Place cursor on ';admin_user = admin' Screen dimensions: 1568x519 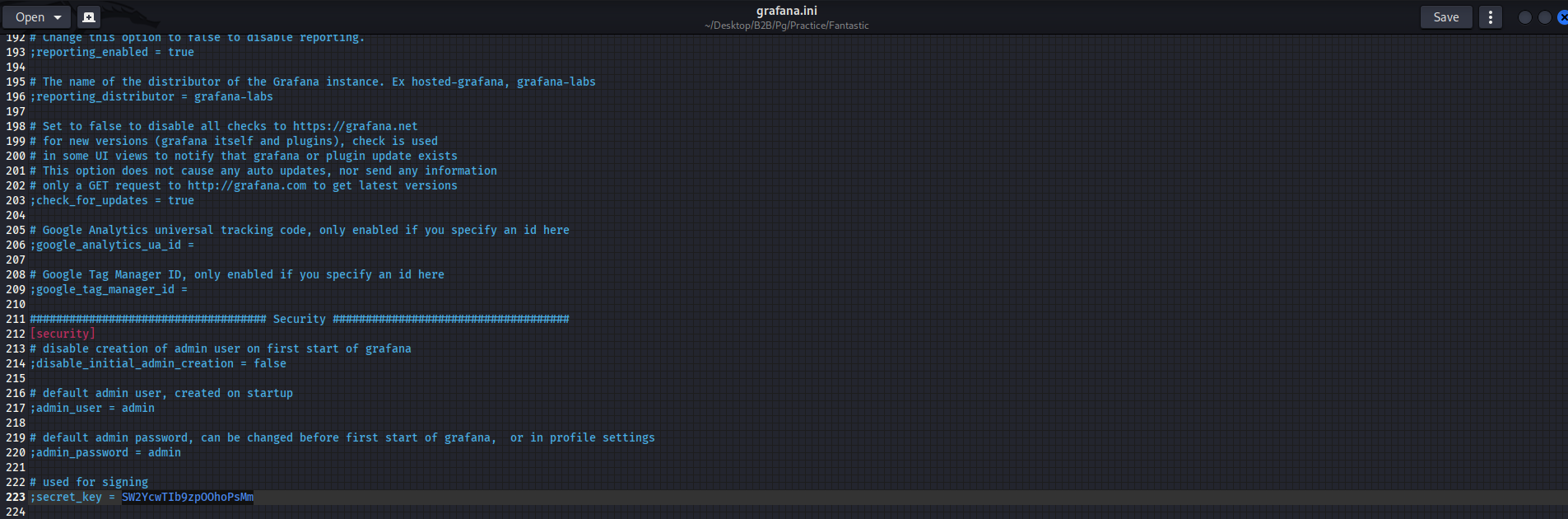[x=92, y=408]
